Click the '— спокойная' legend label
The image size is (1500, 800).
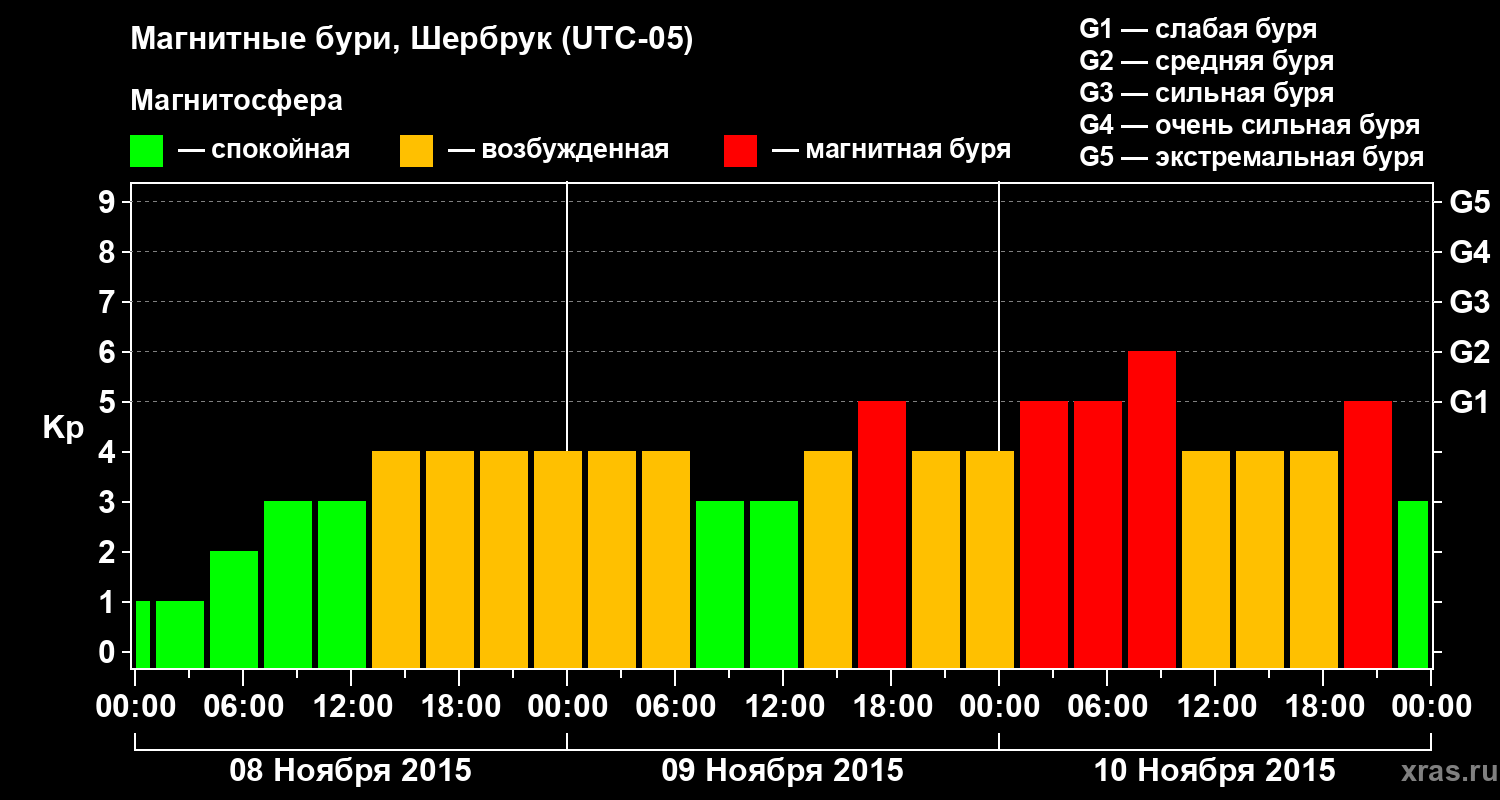pos(264,151)
